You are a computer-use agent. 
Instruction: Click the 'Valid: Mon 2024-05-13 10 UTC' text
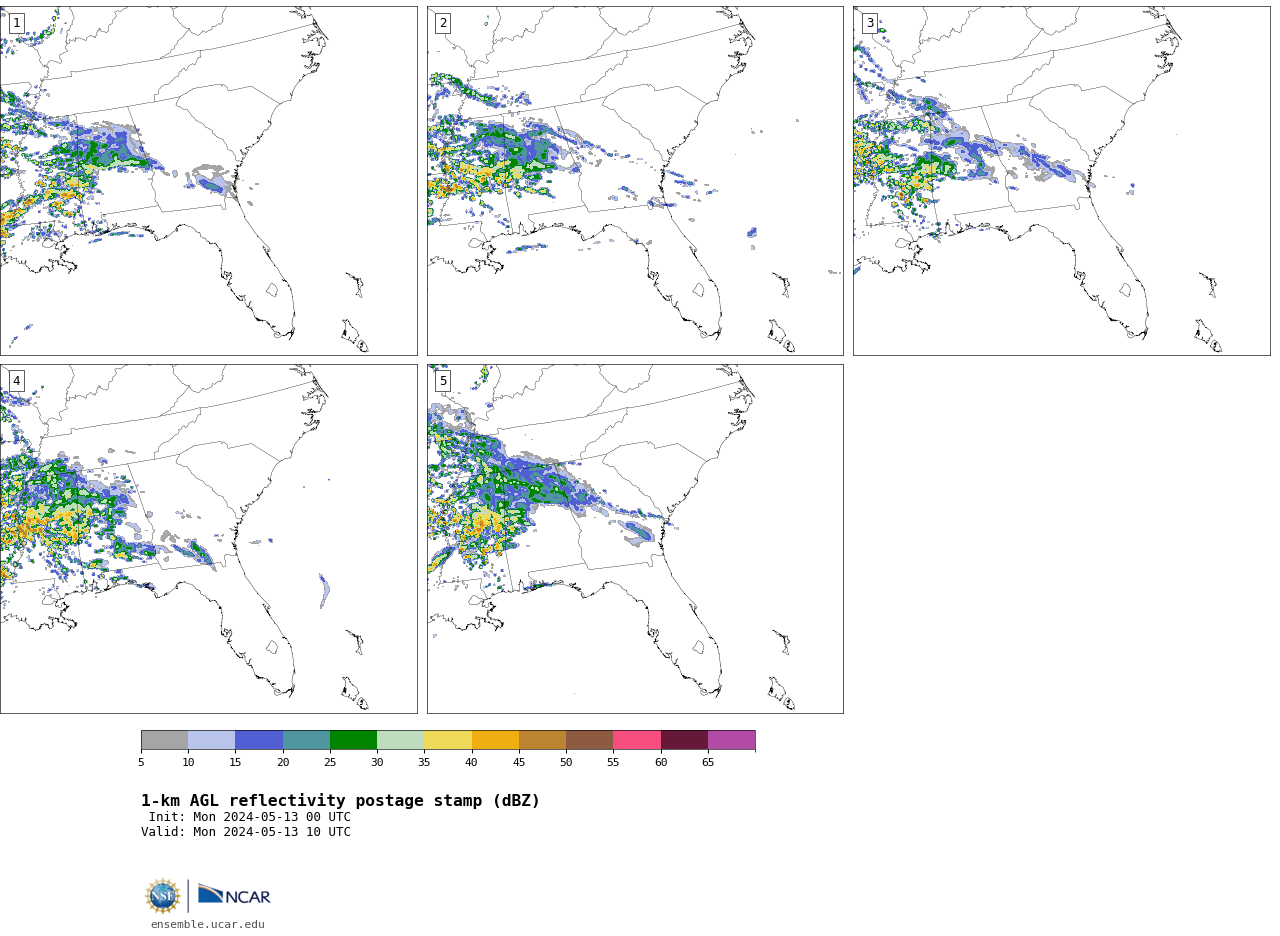pos(246,832)
